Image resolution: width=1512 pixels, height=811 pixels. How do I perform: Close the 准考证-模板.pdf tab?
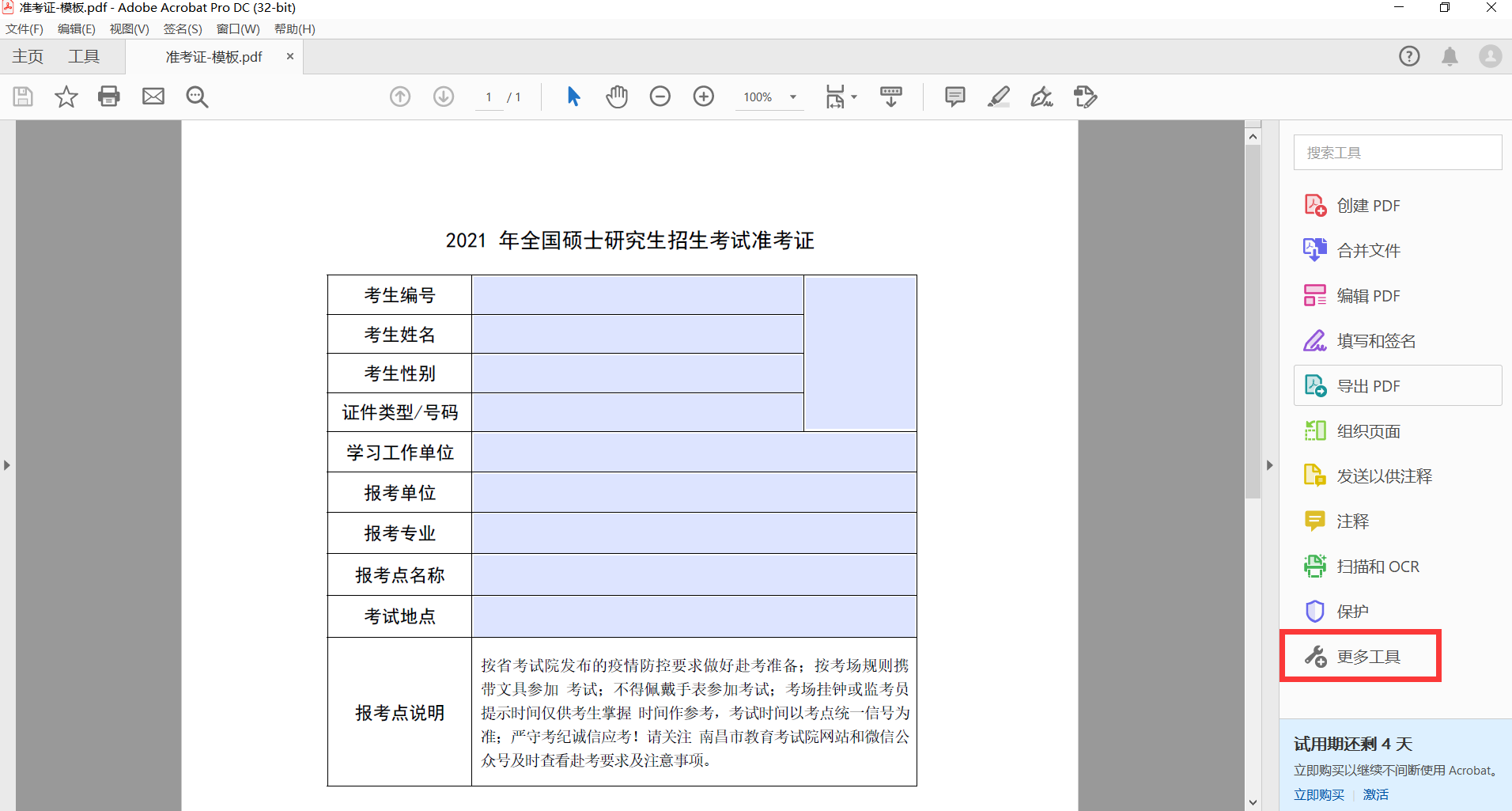pos(290,56)
